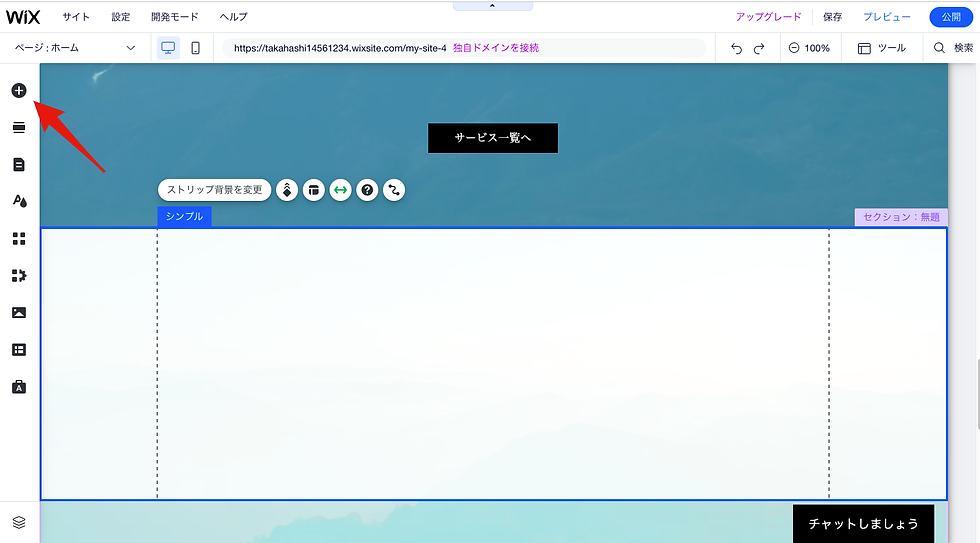Click the チャットしましょう chat button
The height and width of the screenshot is (543, 980).
(x=863, y=524)
